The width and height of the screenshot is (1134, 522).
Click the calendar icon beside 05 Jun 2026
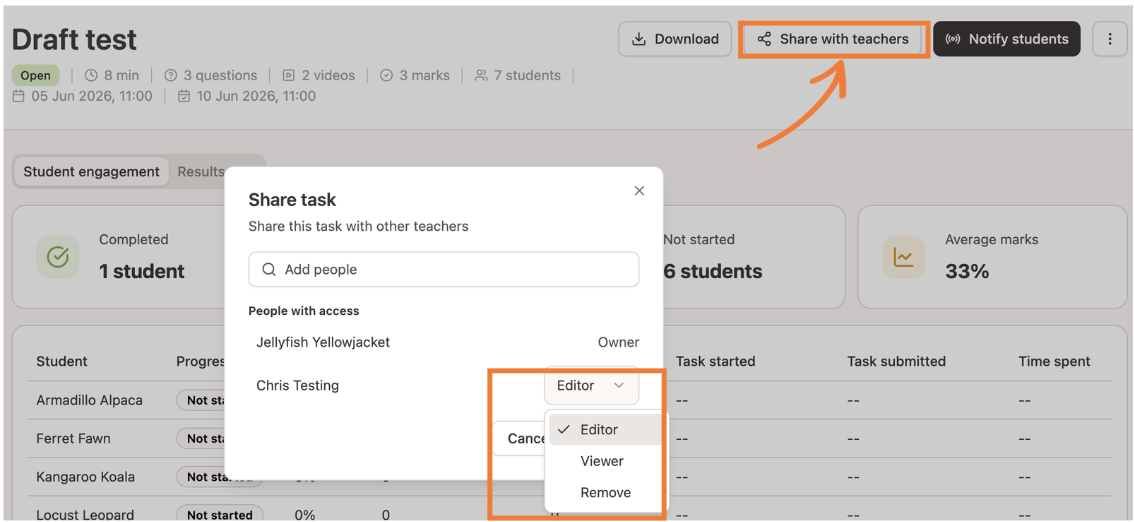pos(19,96)
